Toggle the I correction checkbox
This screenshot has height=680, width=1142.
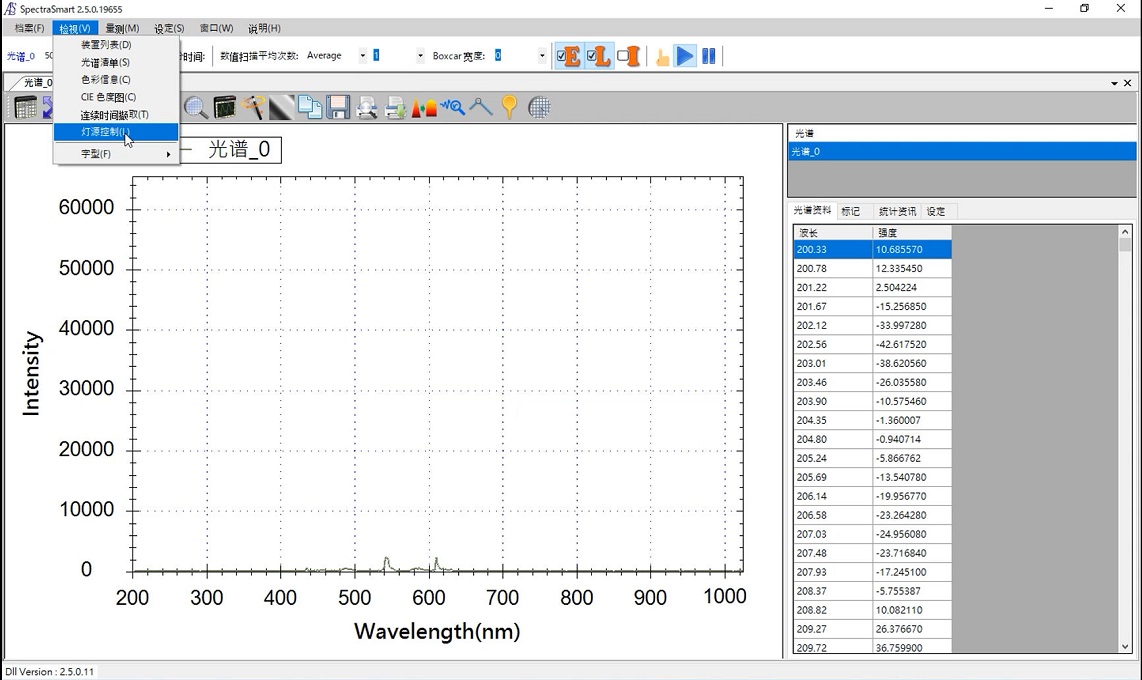click(x=629, y=56)
